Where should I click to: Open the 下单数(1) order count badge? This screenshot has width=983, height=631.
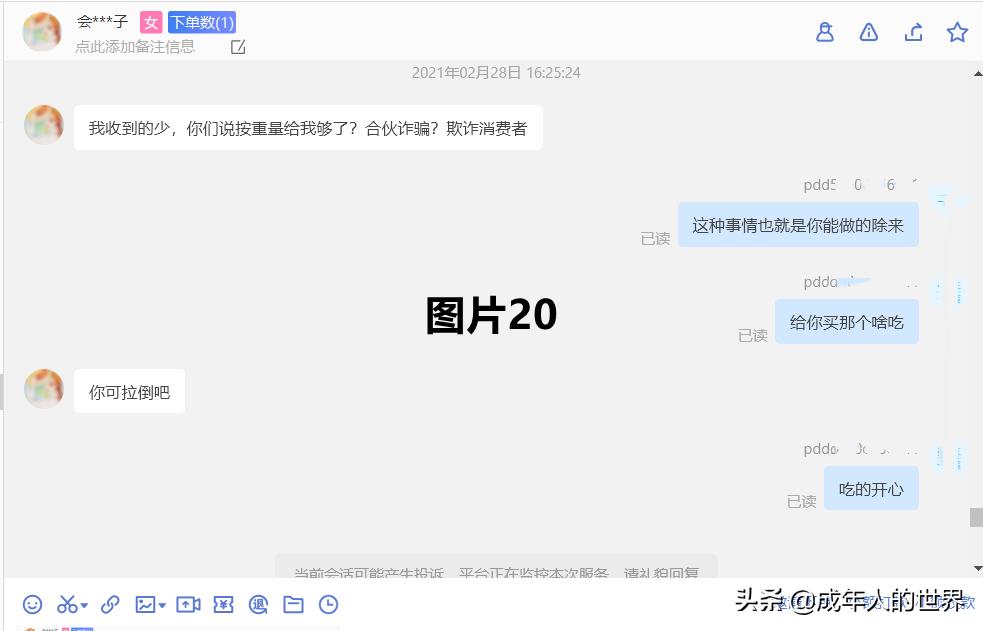coord(202,22)
